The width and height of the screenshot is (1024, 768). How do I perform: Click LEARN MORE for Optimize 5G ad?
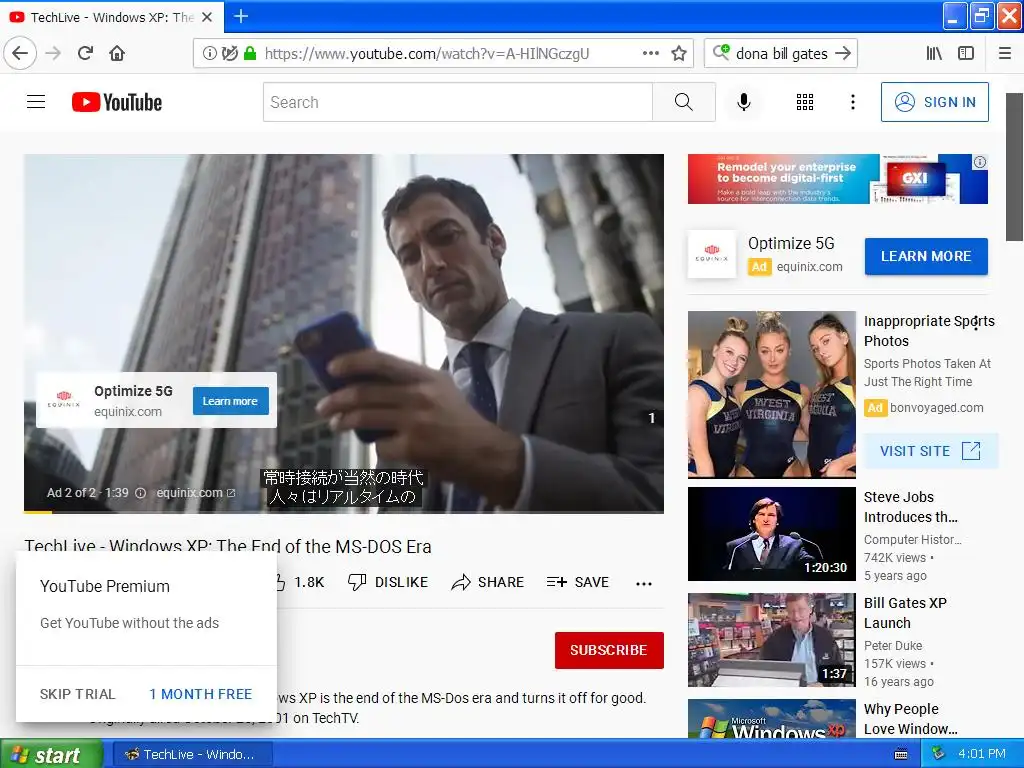pos(926,256)
